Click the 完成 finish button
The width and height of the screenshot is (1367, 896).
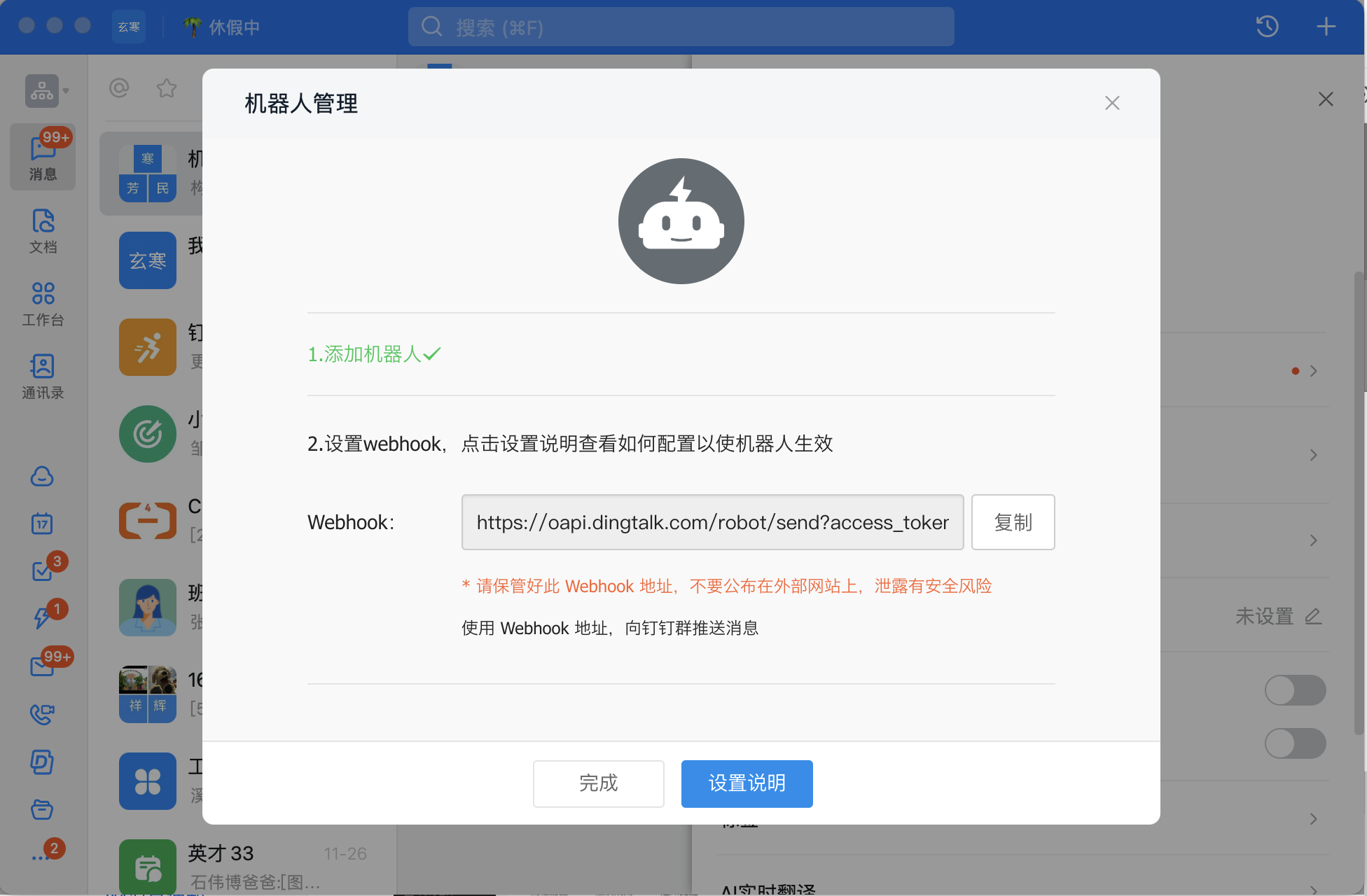(x=598, y=783)
